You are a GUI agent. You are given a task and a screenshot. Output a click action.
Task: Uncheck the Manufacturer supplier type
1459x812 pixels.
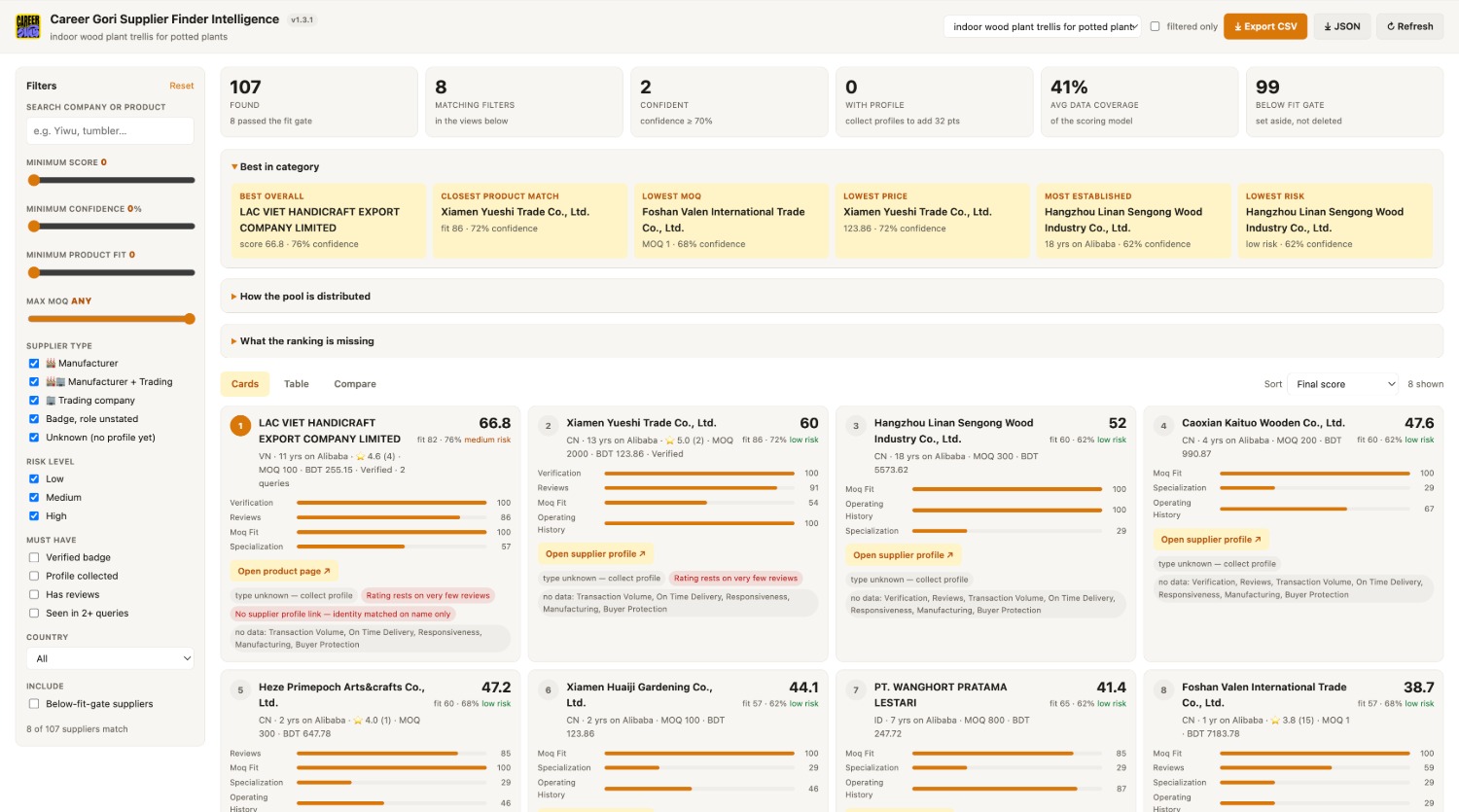point(34,363)
